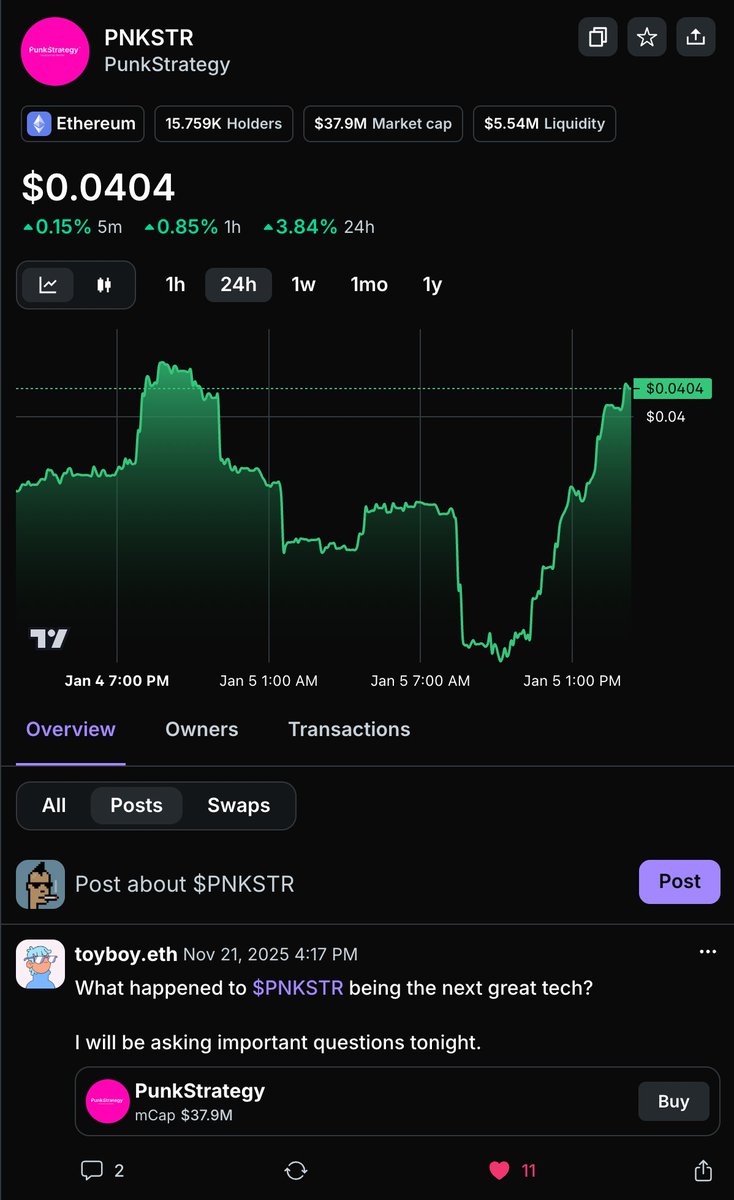Filter feed by Swaps
This screenshot has width=734, height=1200.
238,806
